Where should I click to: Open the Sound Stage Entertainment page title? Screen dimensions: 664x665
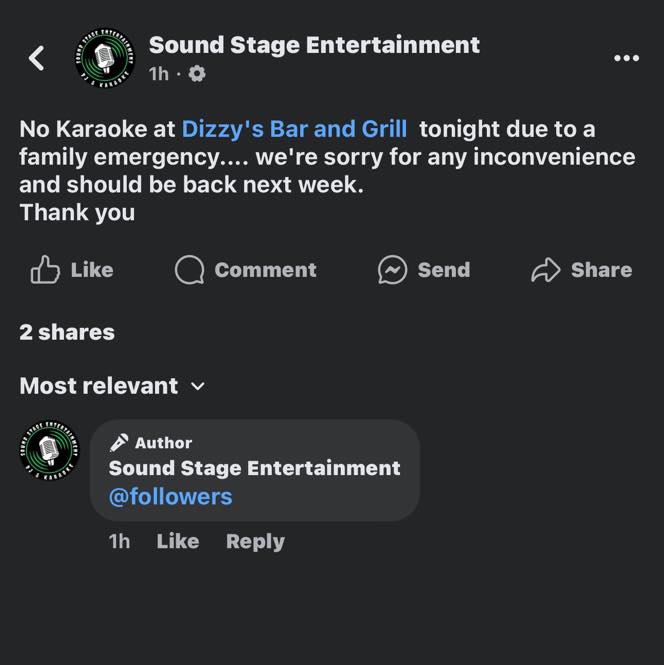click(314, 45)
